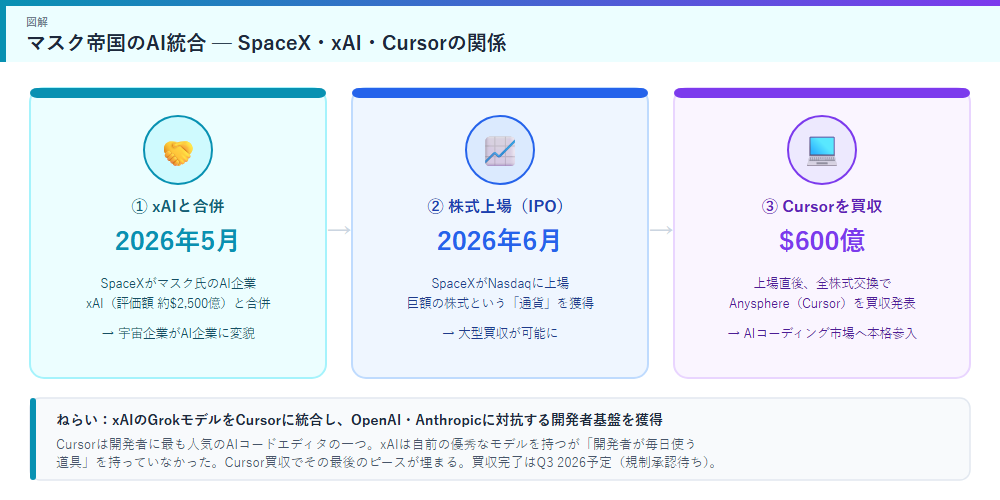Click the line 'Anysphere（Cursor）を買収発表'
Screen dimensions: 1000x500
point(822,303)
